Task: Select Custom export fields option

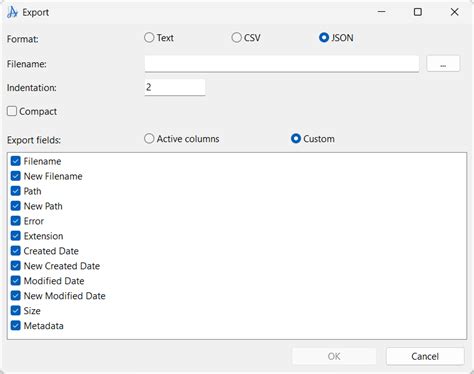Action: pos(296,138)
